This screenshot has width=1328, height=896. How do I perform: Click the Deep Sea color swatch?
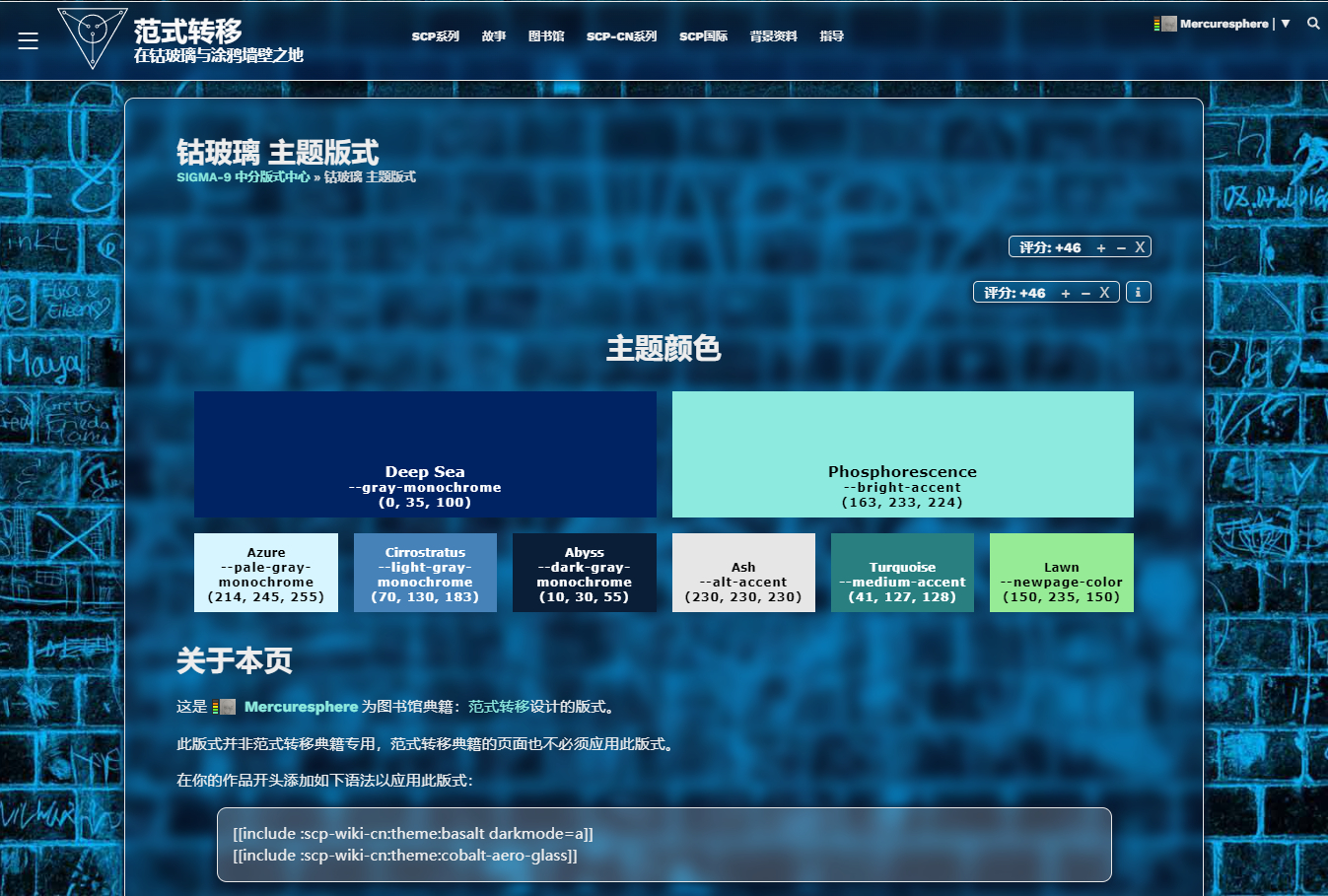(x=425, y=453)
